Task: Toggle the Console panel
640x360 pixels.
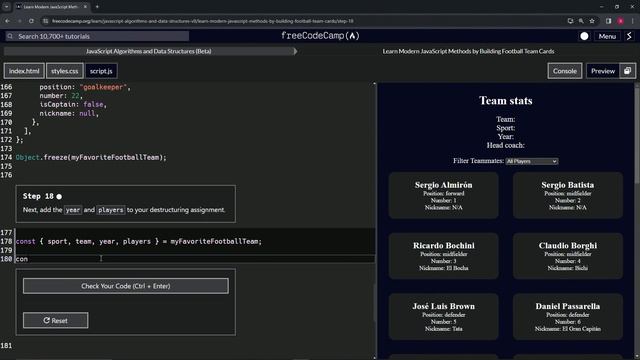Action: coord(564,71)
